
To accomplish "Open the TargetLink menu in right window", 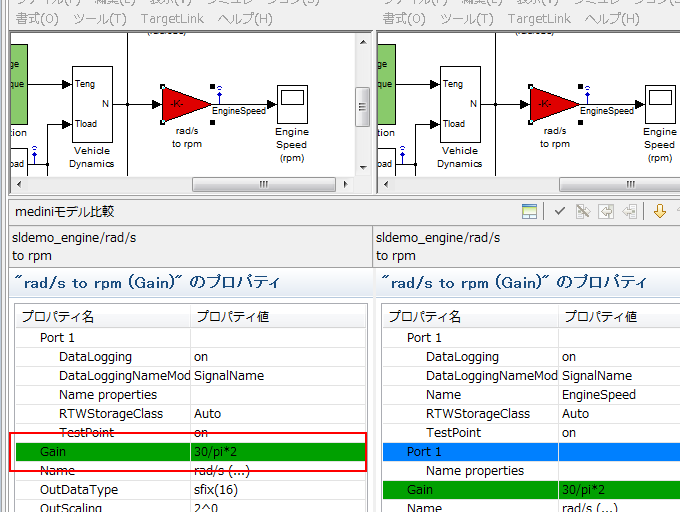I will click(539, 18).
